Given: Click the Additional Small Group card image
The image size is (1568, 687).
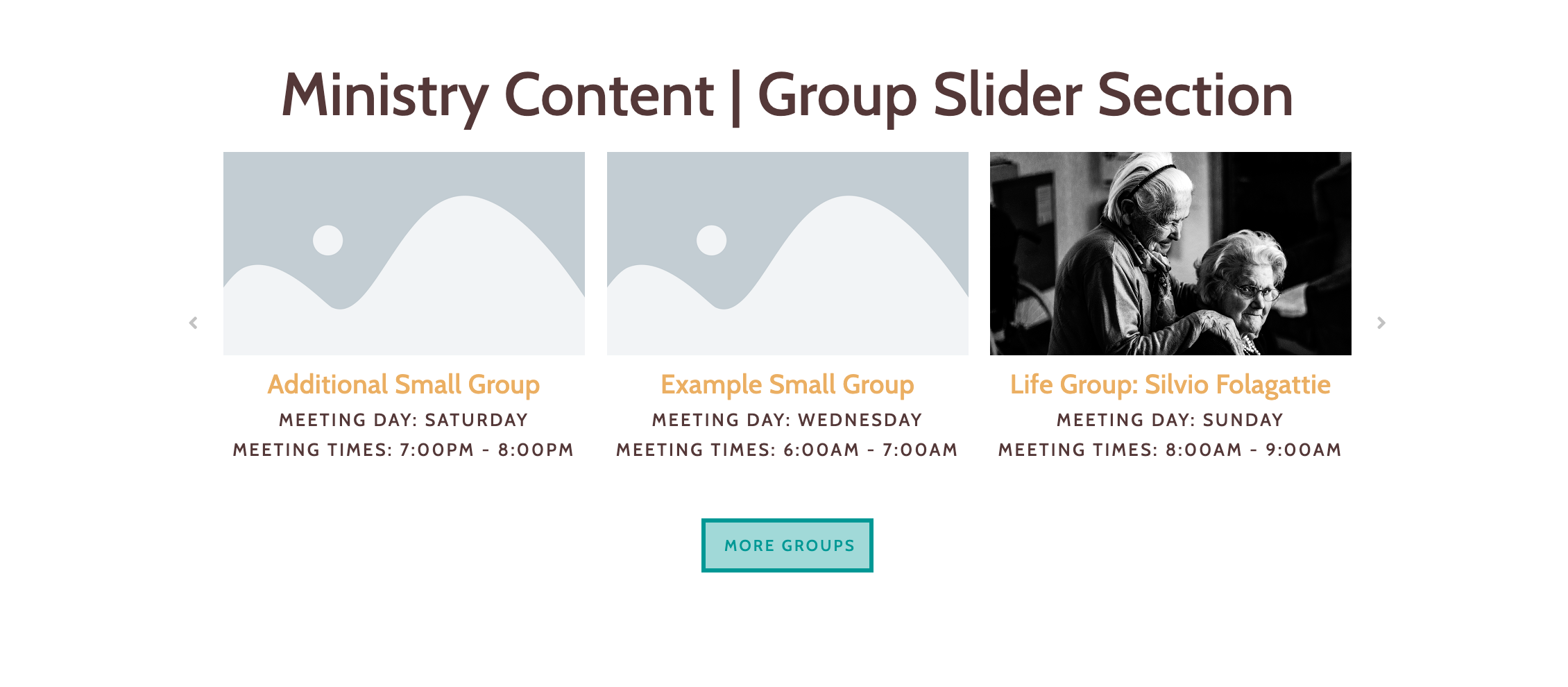Looking at the screenshot, I should pos(404,253).
